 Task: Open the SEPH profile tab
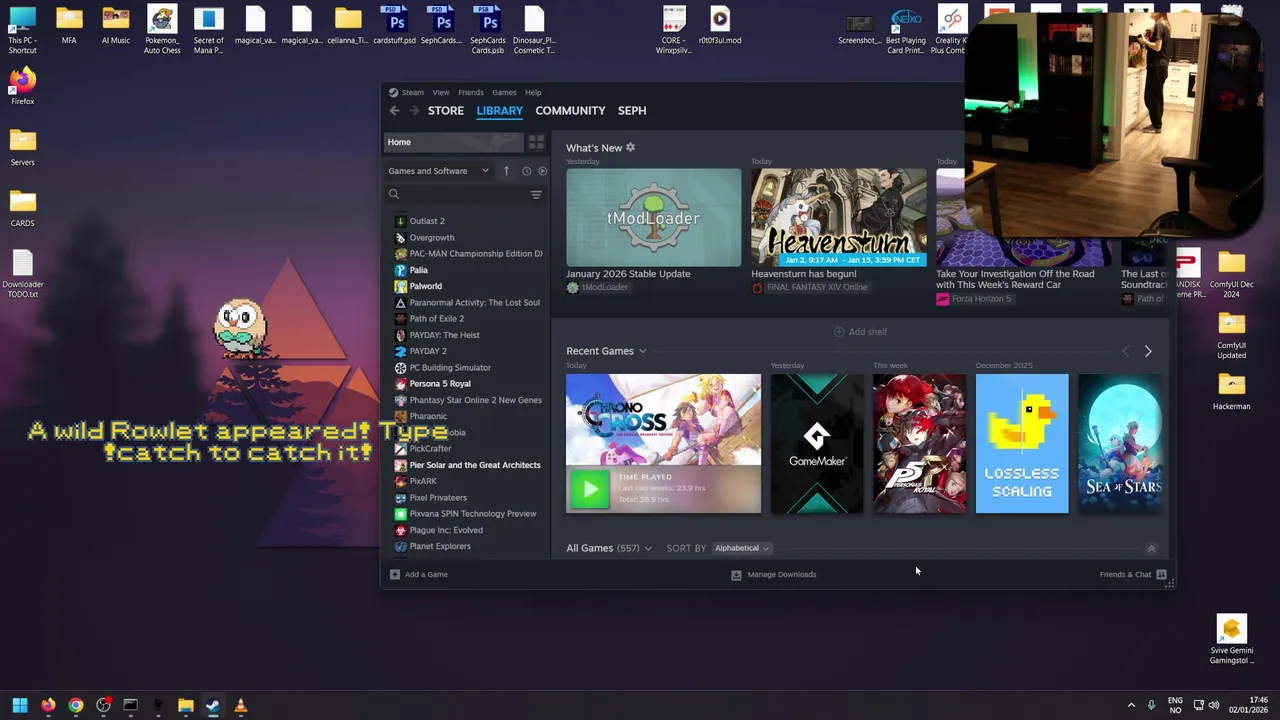632,111
